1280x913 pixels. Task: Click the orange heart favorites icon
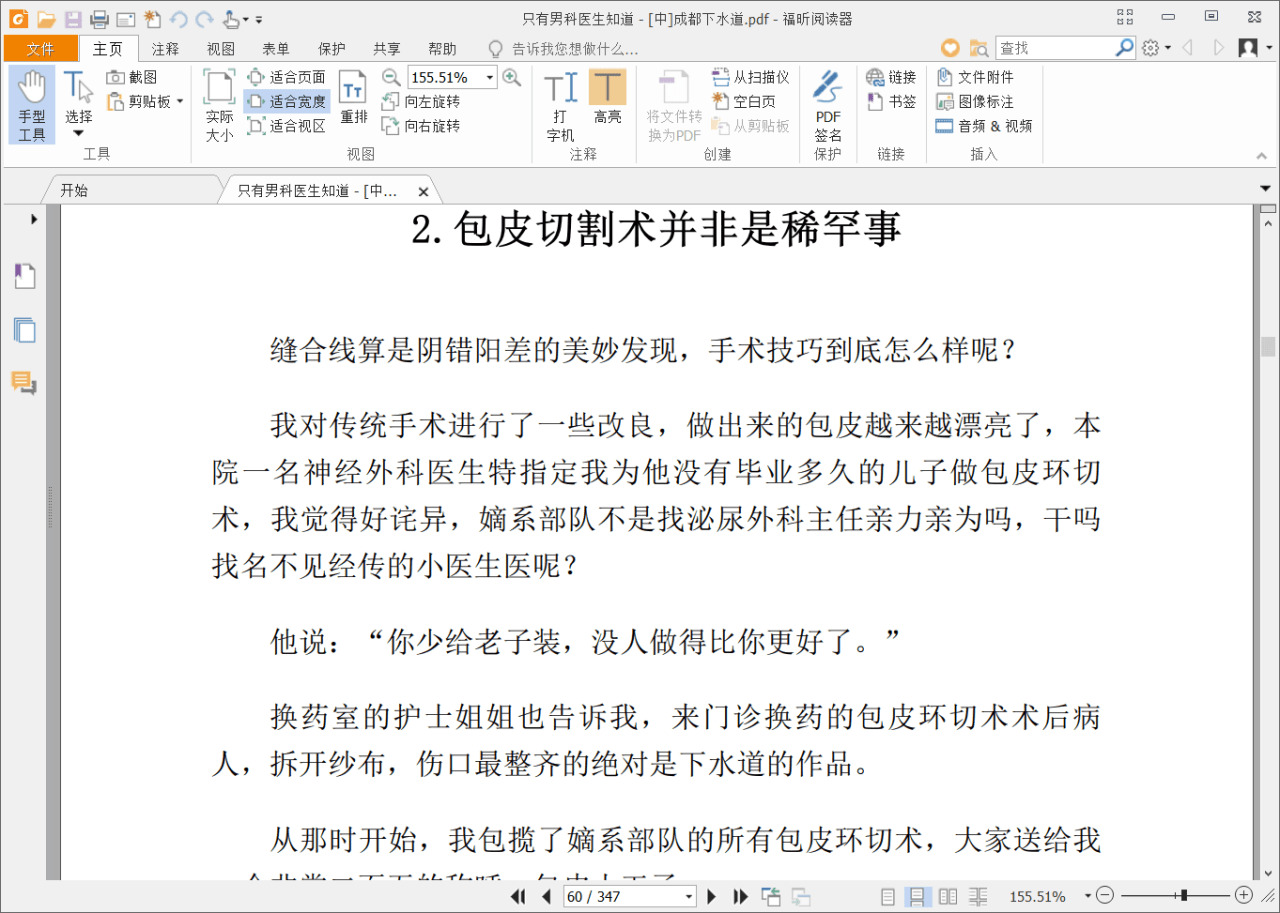tap(950, 48)
